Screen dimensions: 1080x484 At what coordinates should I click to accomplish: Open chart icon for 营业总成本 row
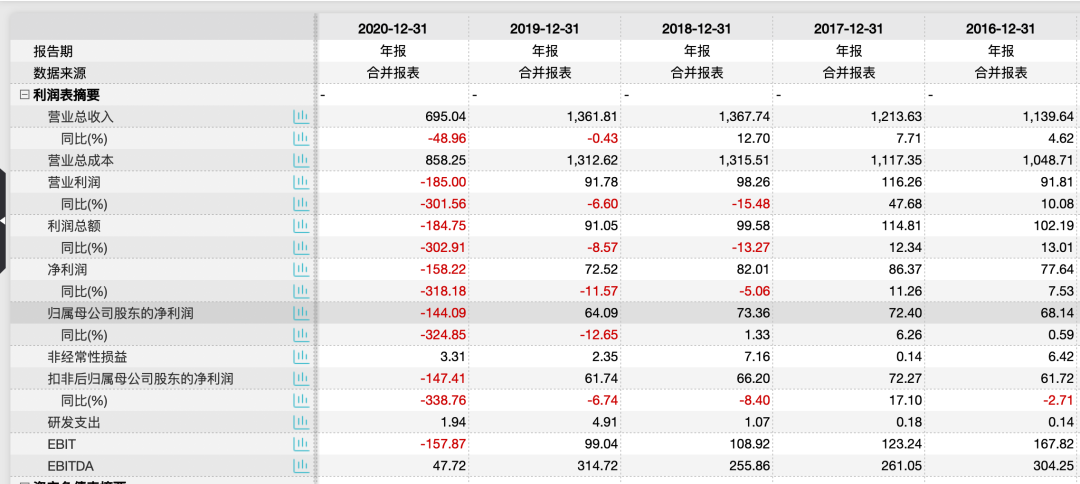pyautogui.click(x=300, y=160)
